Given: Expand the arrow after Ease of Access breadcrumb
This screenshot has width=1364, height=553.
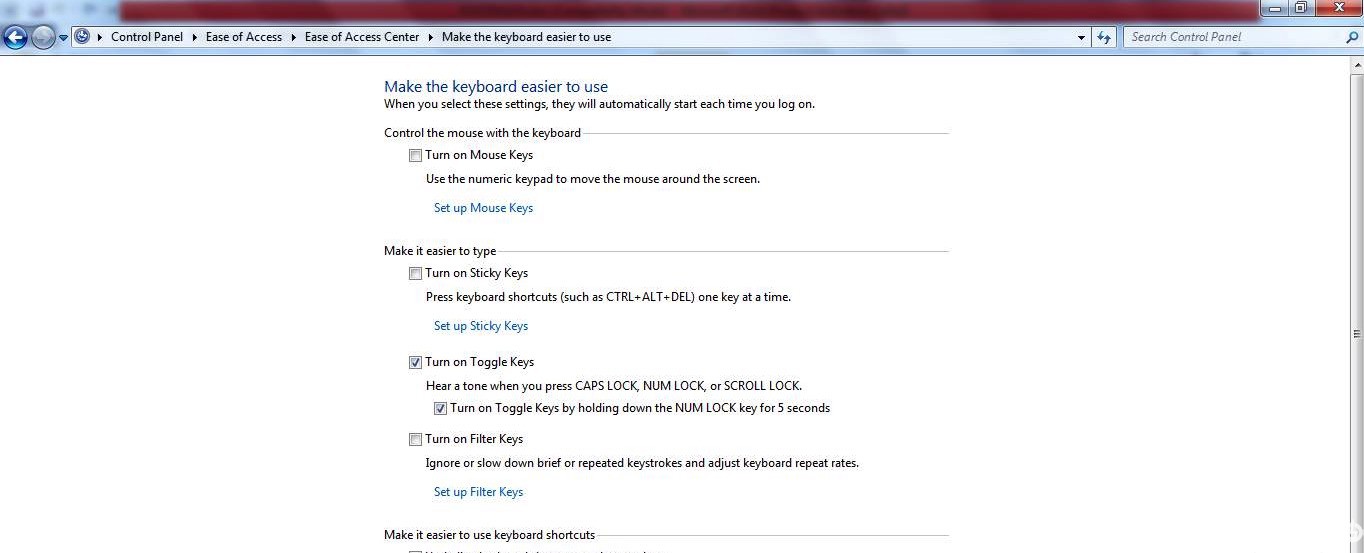Looking at the screenshot, I should pyautogui.click(x=294, y=37).
